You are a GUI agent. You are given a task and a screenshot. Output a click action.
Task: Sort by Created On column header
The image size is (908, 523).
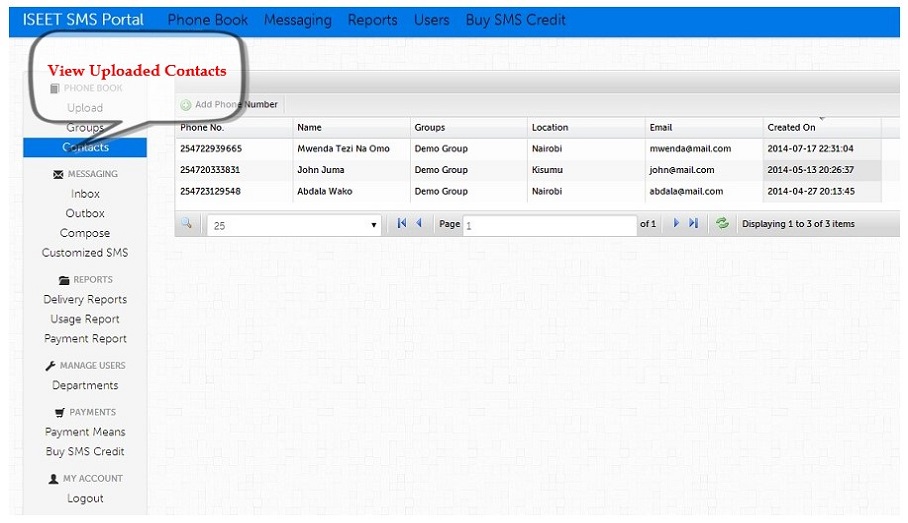pyautogui.click(x=791, y=128)
